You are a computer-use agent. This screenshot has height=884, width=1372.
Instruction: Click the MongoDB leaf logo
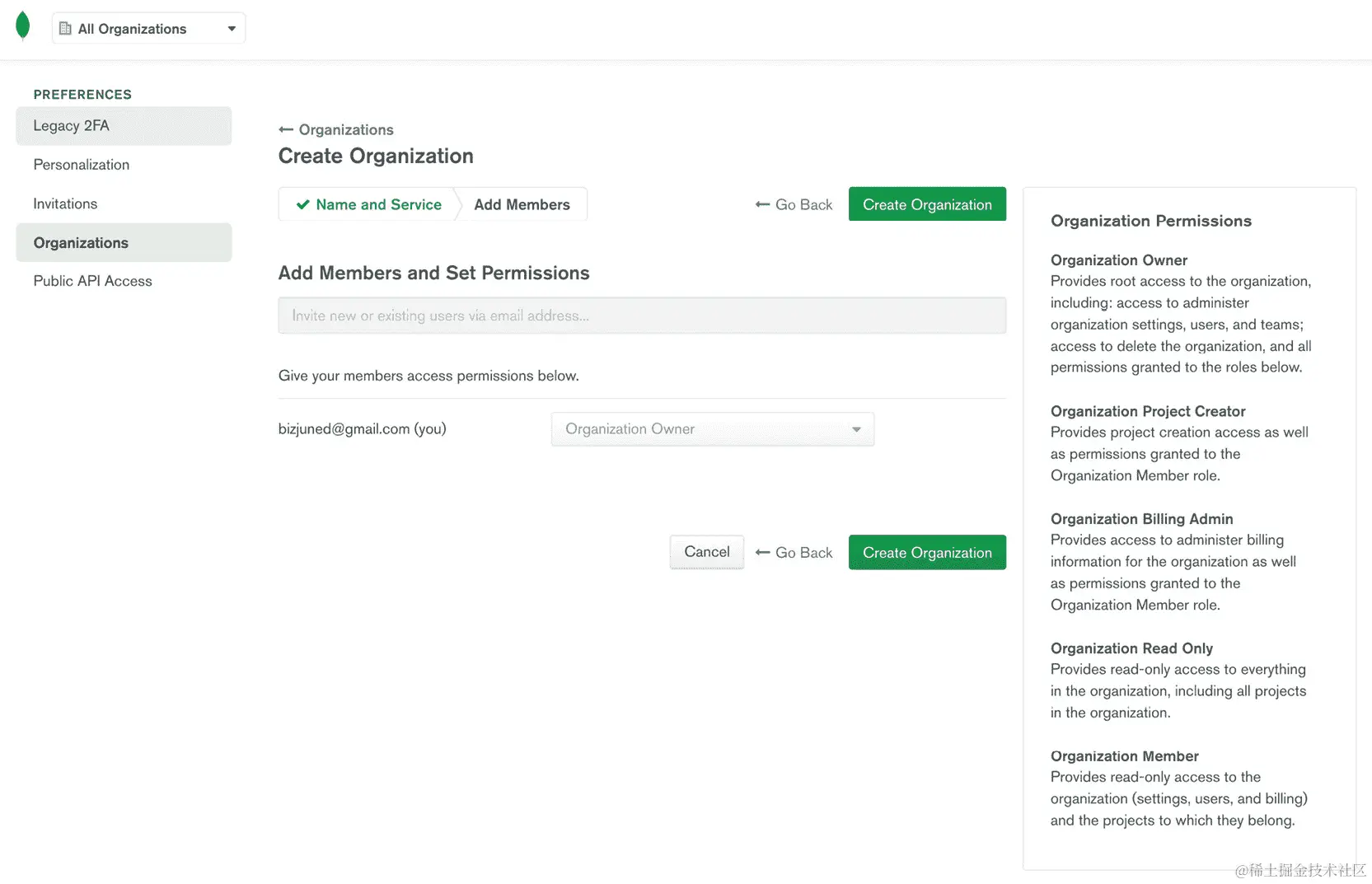(22, 26)
